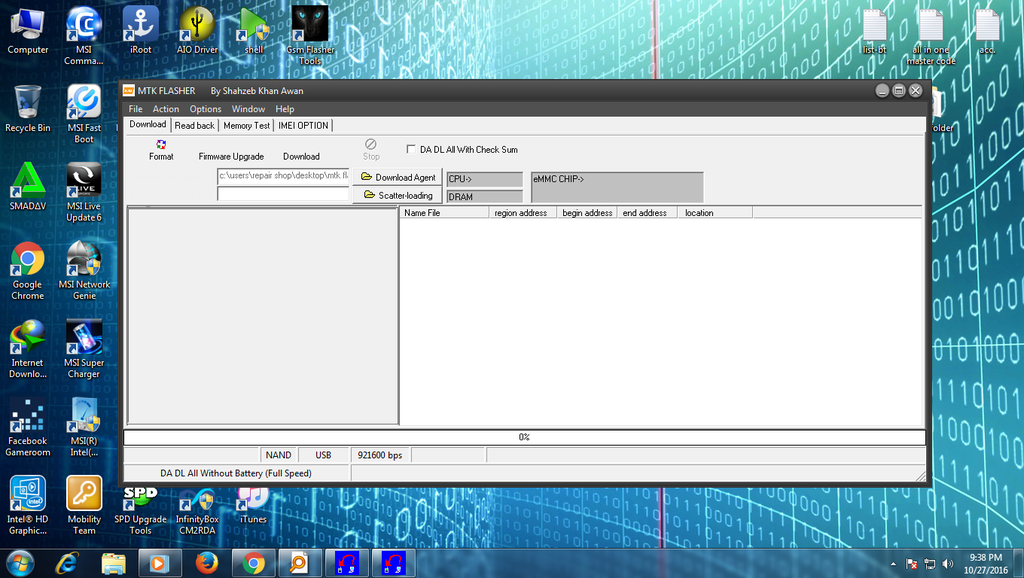1024x578 pixels.
Task: Open the Action menu
Action: point(166,109)
